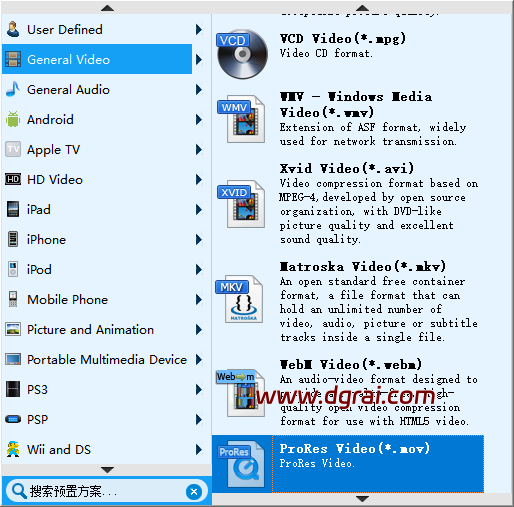Expand the Android submenu arrow
This screenshot has height=507, width=514.
[x=199, y=119]
